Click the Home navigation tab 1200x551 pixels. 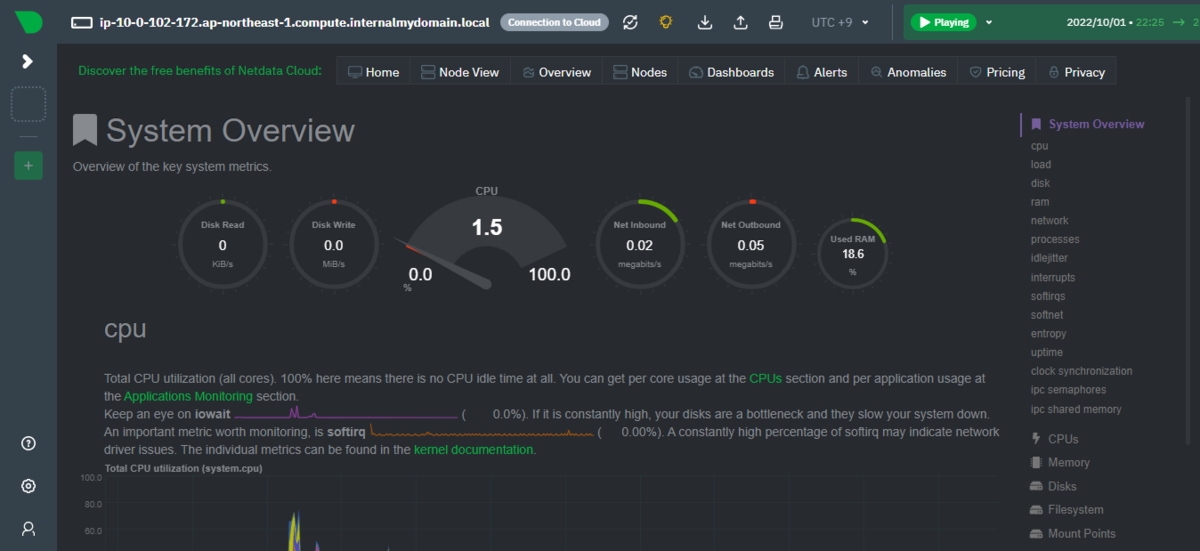373,72
